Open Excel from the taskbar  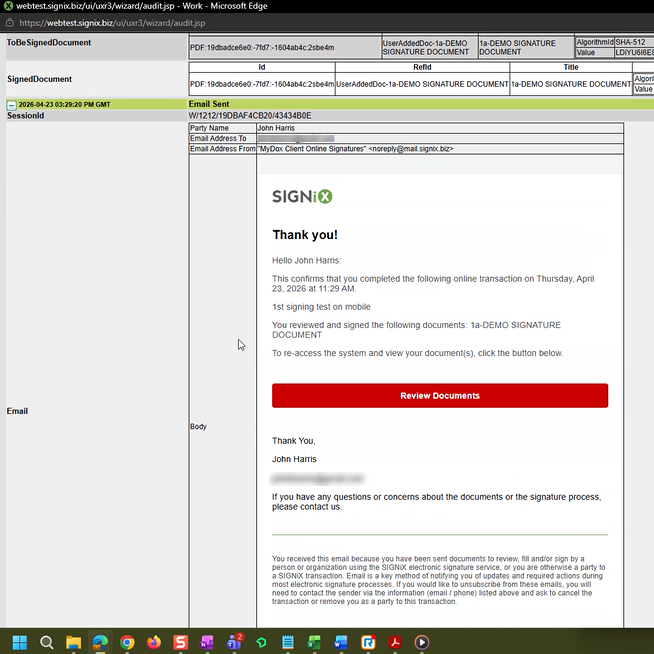314,642
